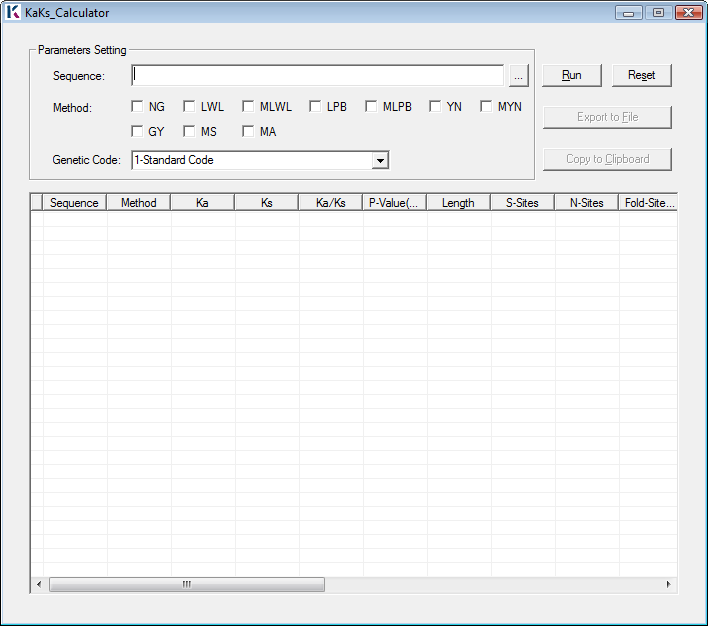Click the horizontal scrollbar thumb
Image resolution: width=708 pixels, height=626 pixels.
(187, 584)
